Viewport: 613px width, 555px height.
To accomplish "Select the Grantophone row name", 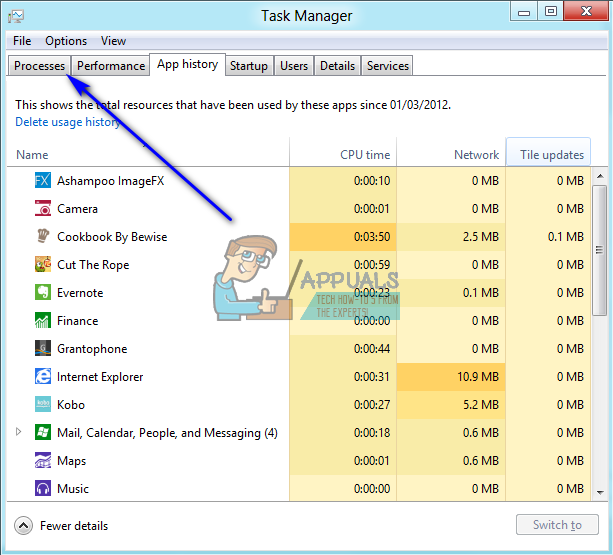I will point(92,349).
